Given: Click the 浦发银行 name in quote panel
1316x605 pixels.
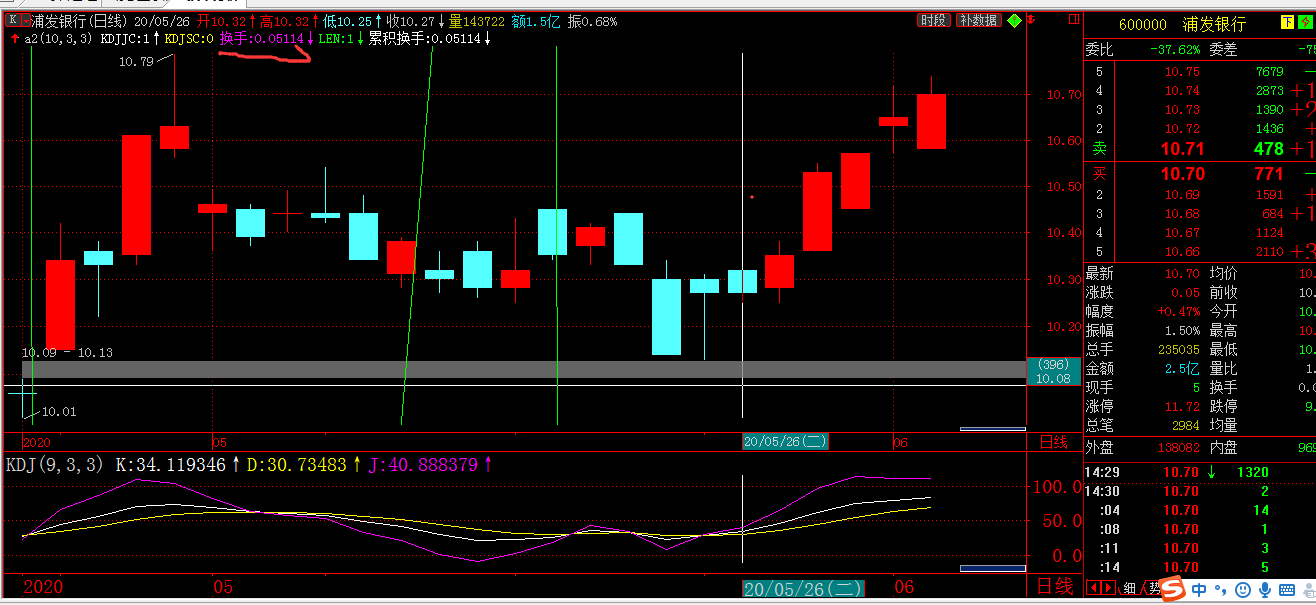Looking at the screenshot, I should (1216, 24).
